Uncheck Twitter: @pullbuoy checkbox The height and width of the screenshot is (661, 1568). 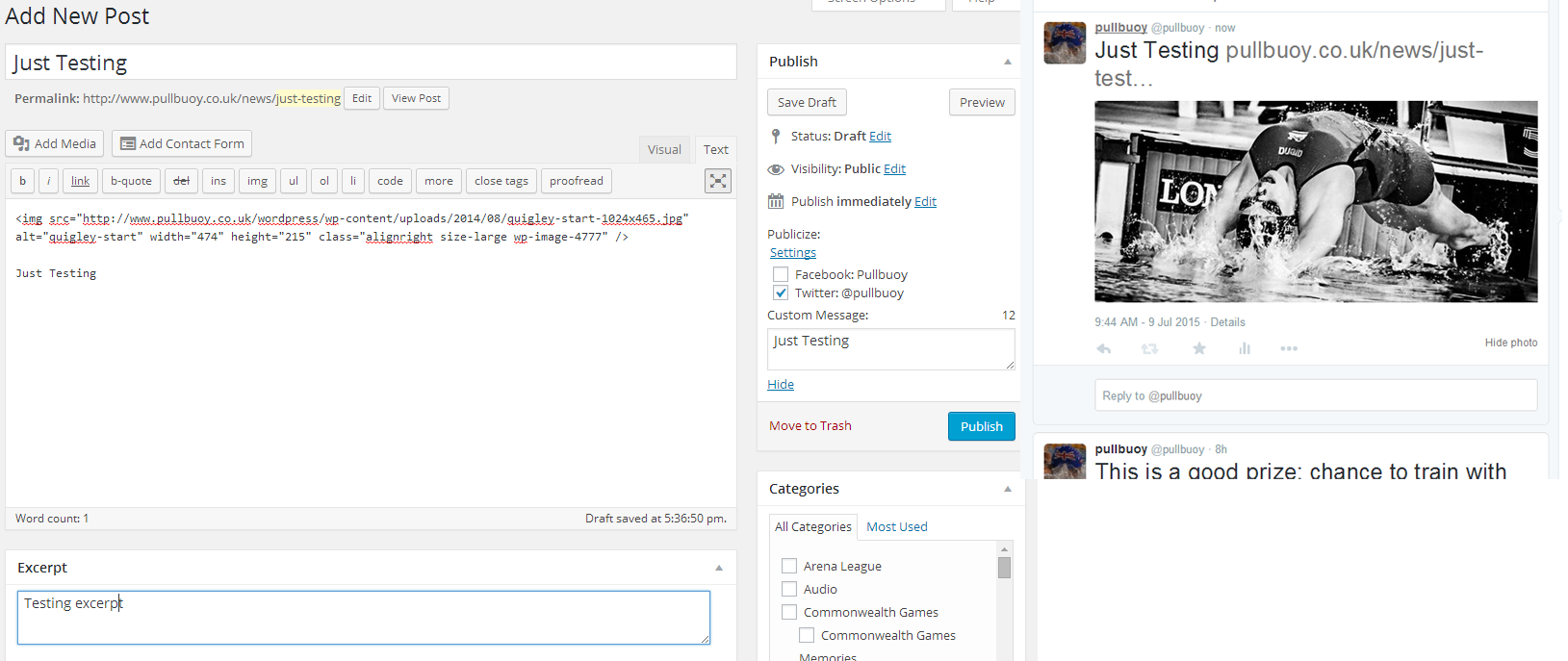[x=781, y=293]
